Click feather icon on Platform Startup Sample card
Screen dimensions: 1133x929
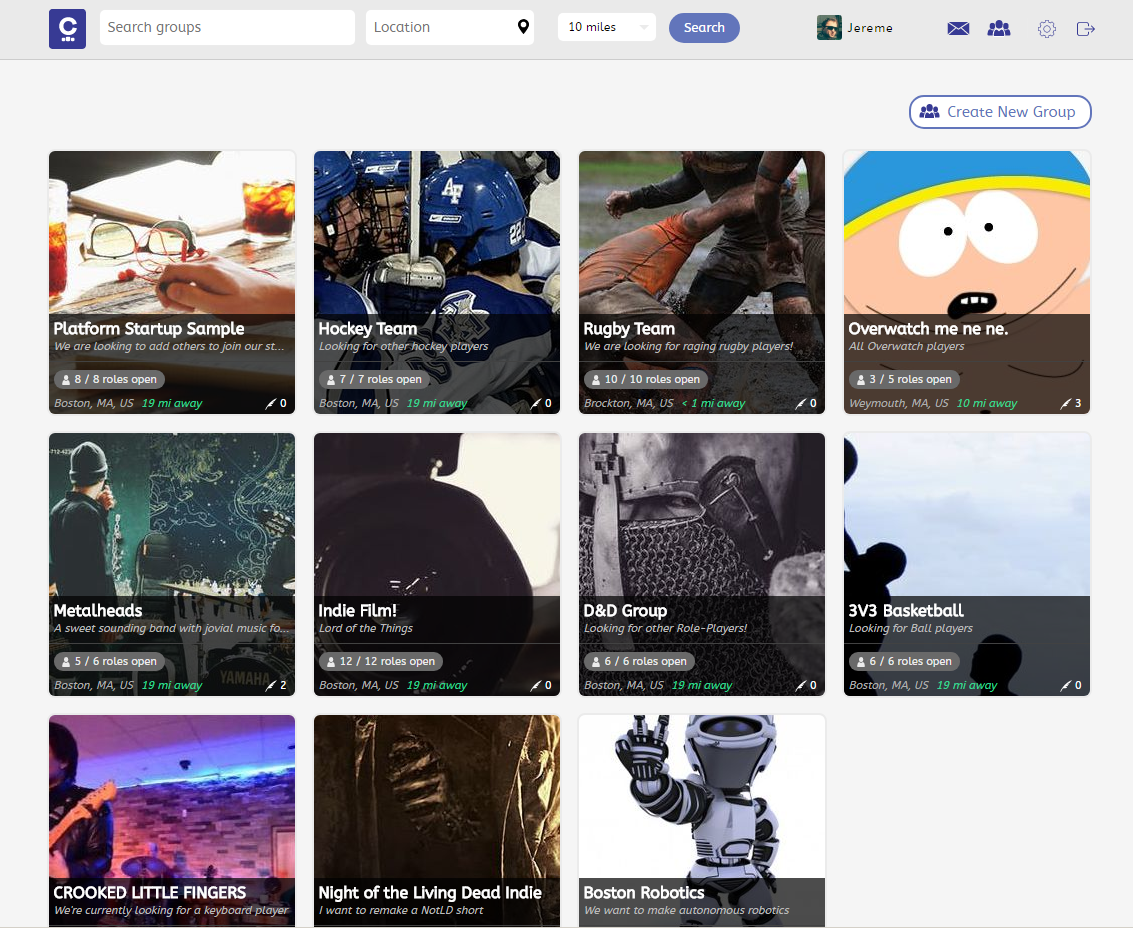point(270,403)
